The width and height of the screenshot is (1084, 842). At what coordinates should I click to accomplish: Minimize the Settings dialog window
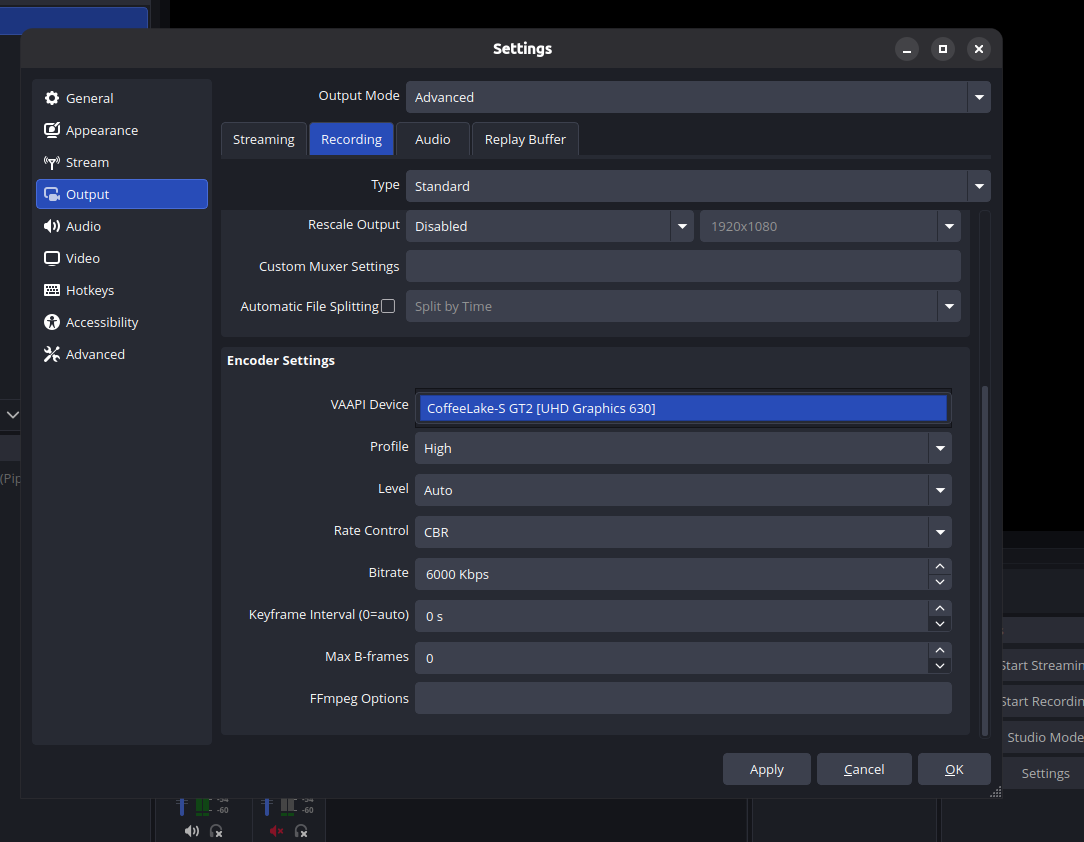coord(907,49)
